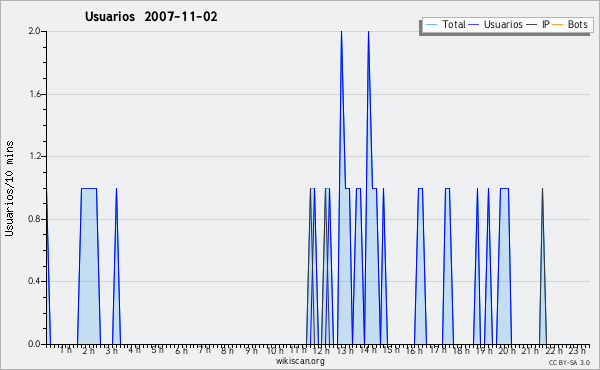600x370 pixels.
Task: Click the 'CC BY-SA 3.0' license text
Action: (x=569, y=362)
